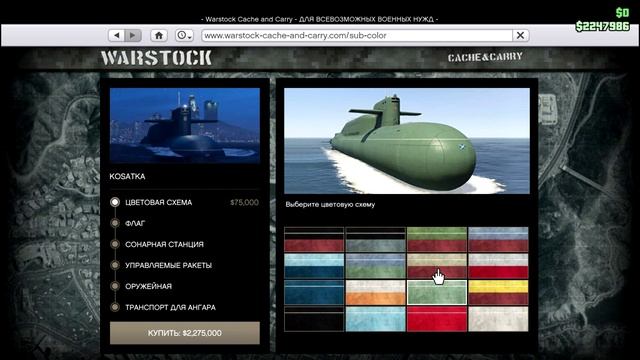
Task: Choose the blue-gray over green scheme
Action: [x=376, y=266]
